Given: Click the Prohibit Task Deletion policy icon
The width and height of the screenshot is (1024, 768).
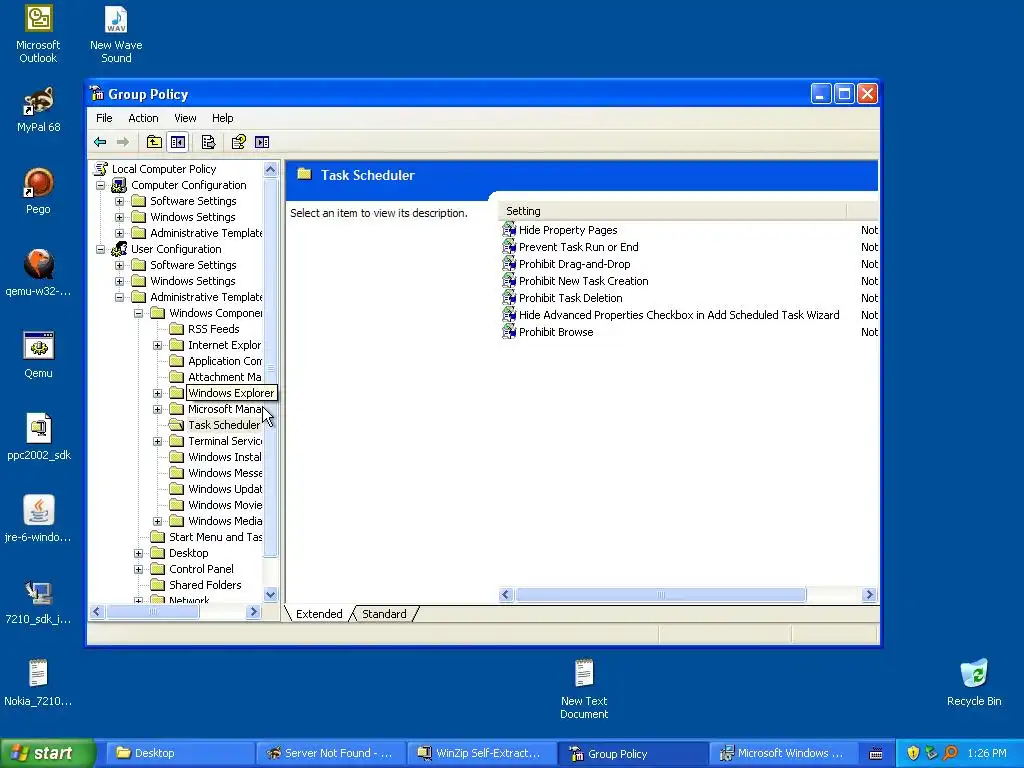Looking at the screenshot, I should [x=509, y=298].
